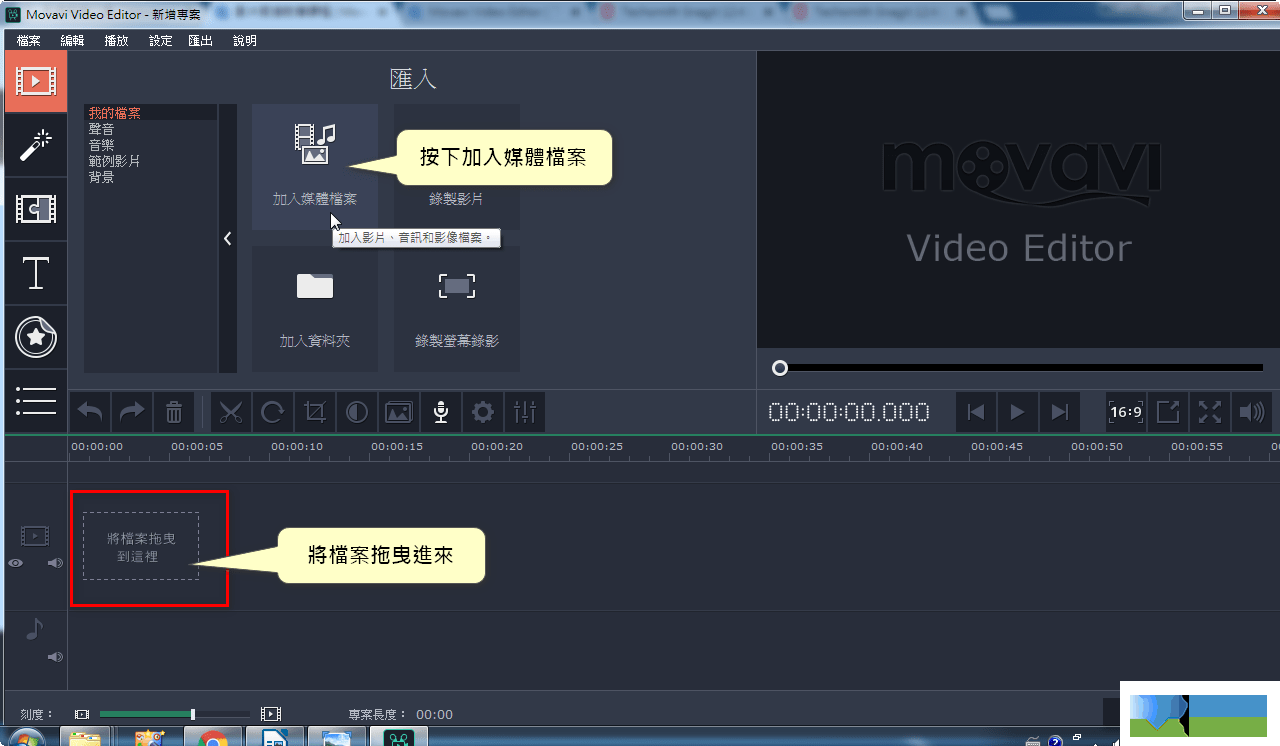Click the Delete trash can icon
The height and width of the screenshot is (746, 1280).
tap(174, 411)
